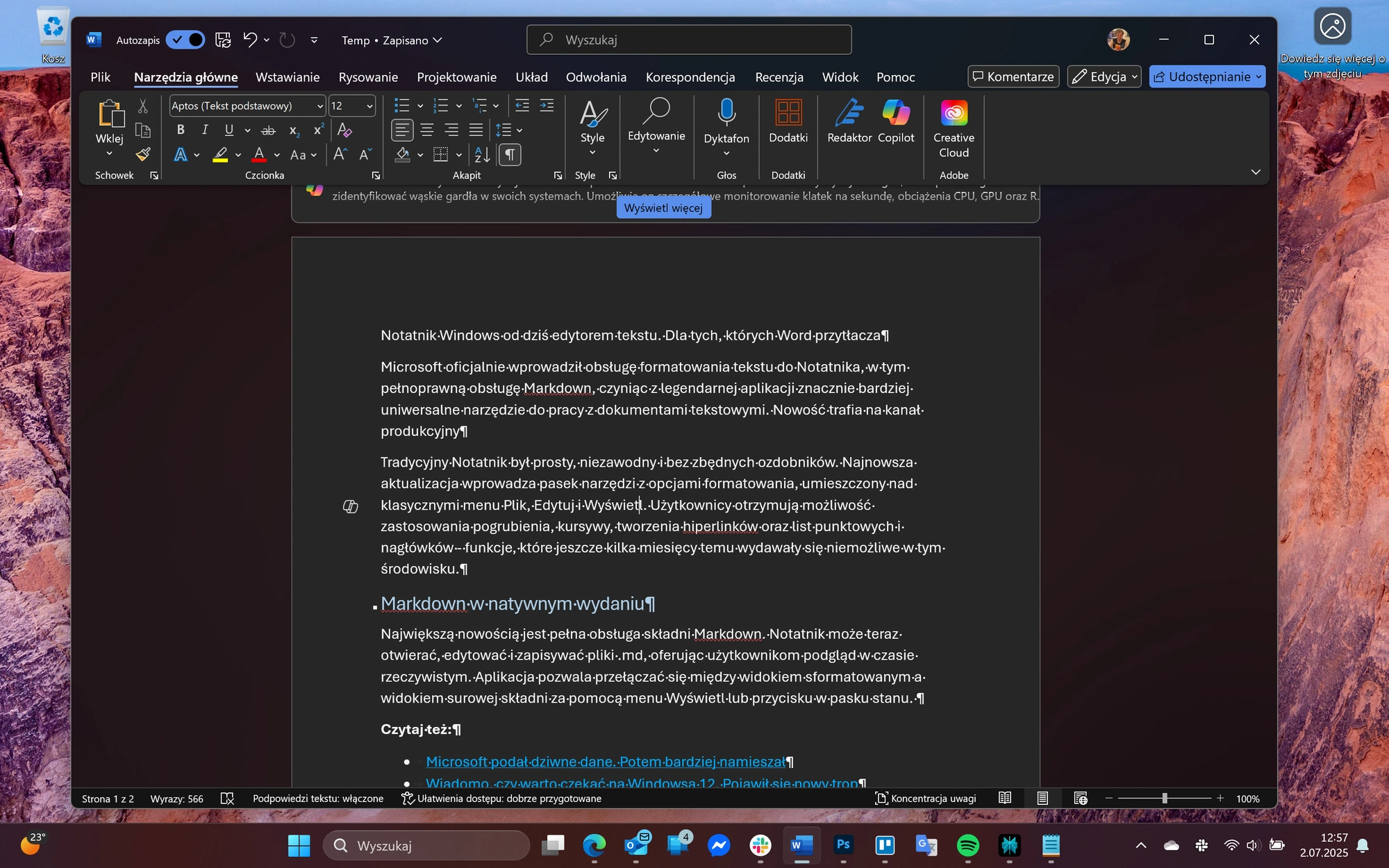
Task: Click the Copy icon in Schowek
Action: tap(142, 131)
